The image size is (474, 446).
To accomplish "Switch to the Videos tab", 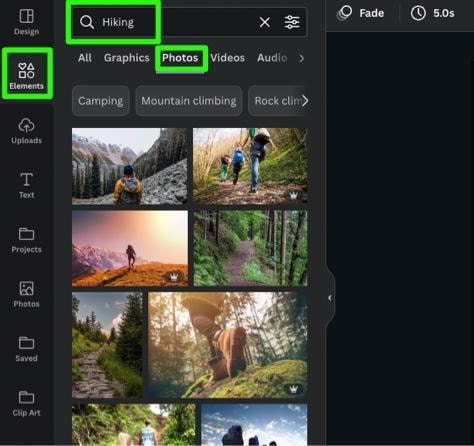I will 228,58.
